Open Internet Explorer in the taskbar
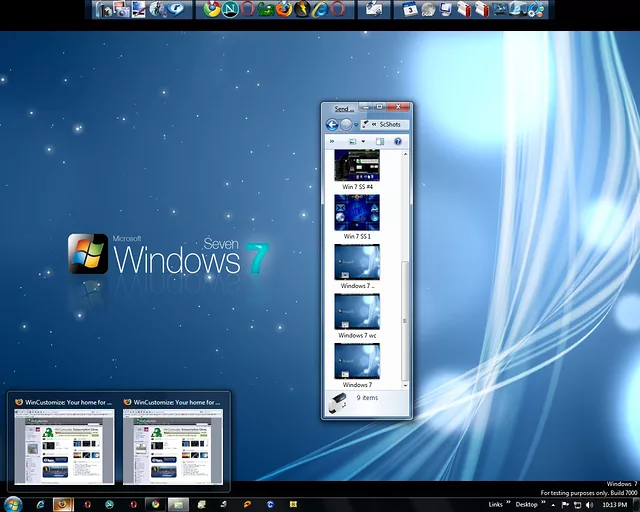Viewport: 640px width, 512px height. tap(40, 504)
